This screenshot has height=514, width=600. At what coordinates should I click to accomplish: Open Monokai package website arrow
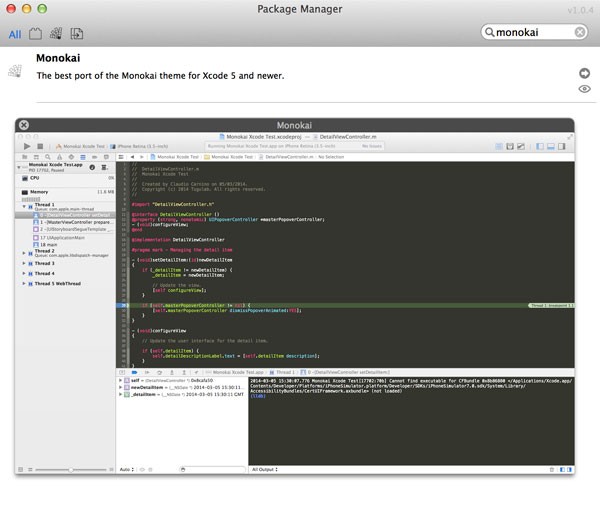[x=584, y=73]
